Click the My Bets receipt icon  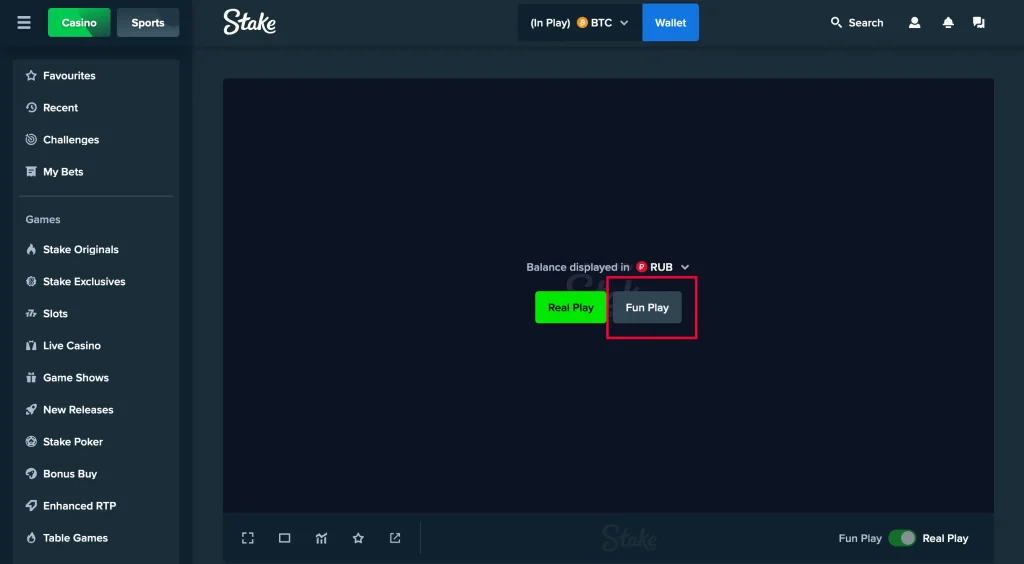point(31,172)
